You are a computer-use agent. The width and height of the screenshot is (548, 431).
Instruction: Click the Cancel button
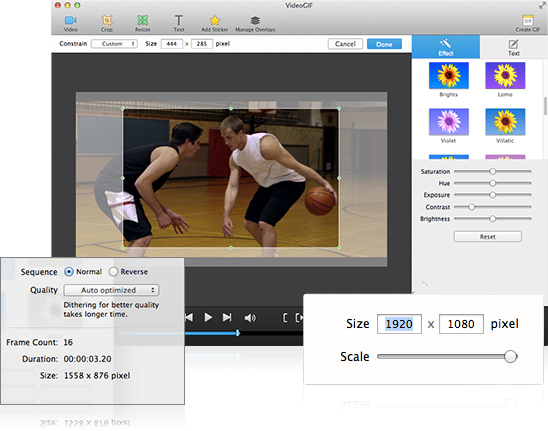[x=345, y=44]
